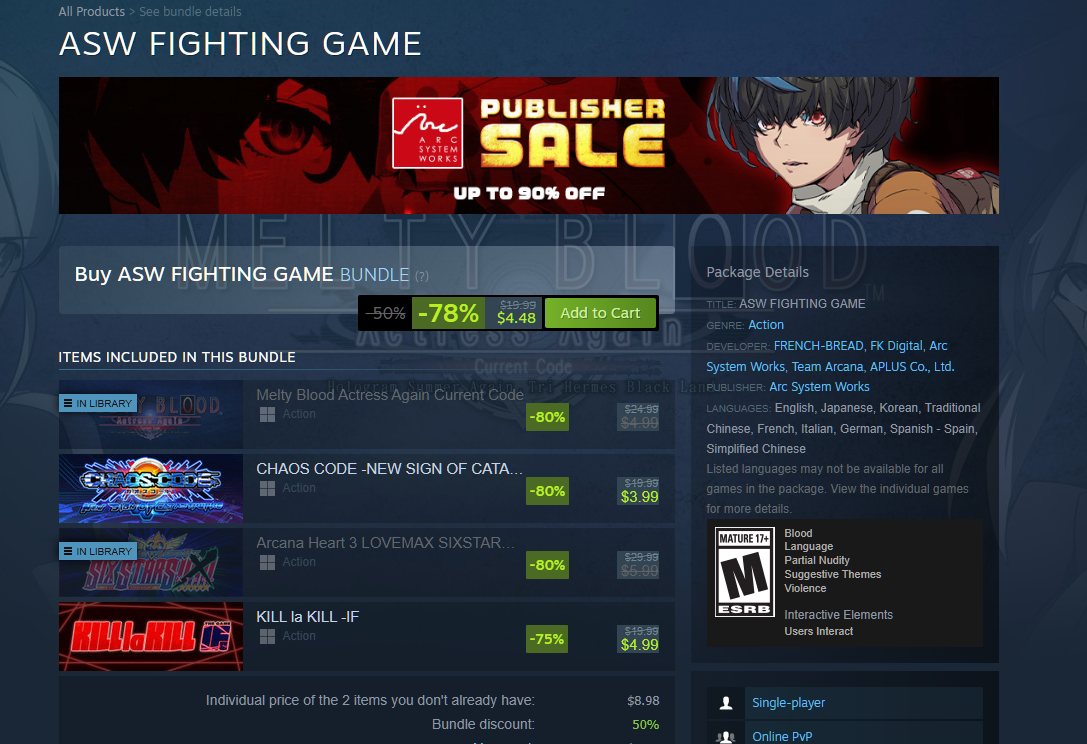This screenshot has height=744, width=1087.
Task: Open the KILL la KILL -IF thumbnail
Action: (151, 637)
